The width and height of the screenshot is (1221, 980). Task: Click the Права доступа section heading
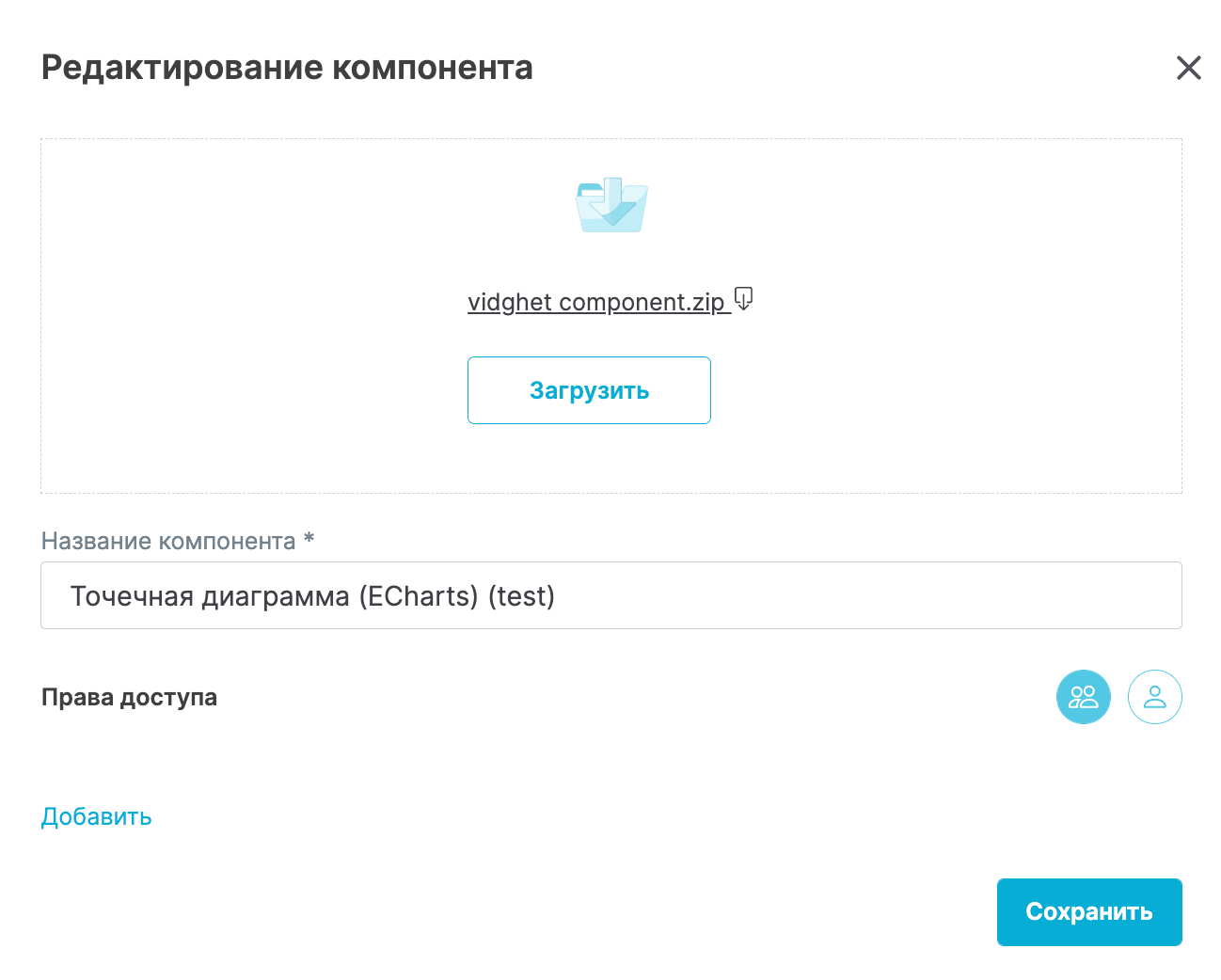[x=129, y=697]
